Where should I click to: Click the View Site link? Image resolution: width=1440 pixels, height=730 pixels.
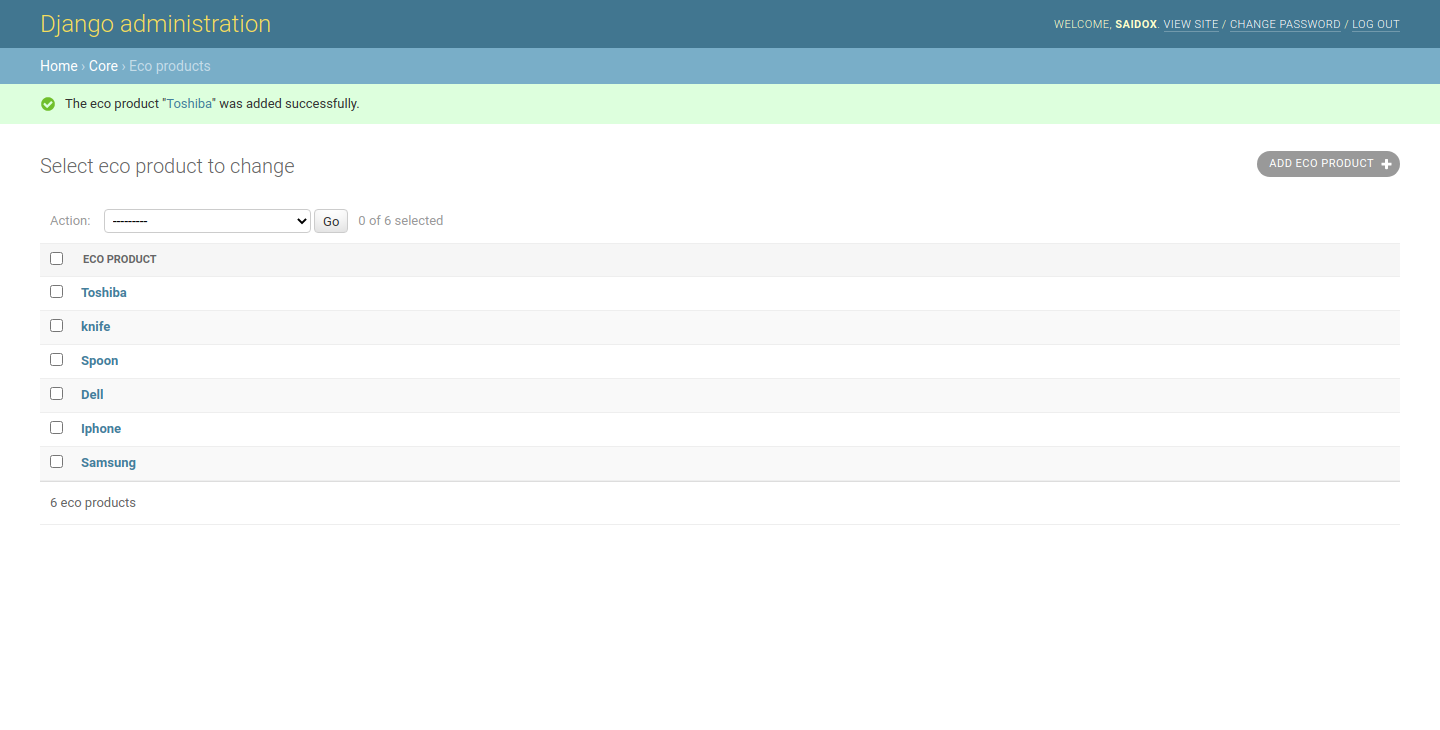tap(1191, 24)
